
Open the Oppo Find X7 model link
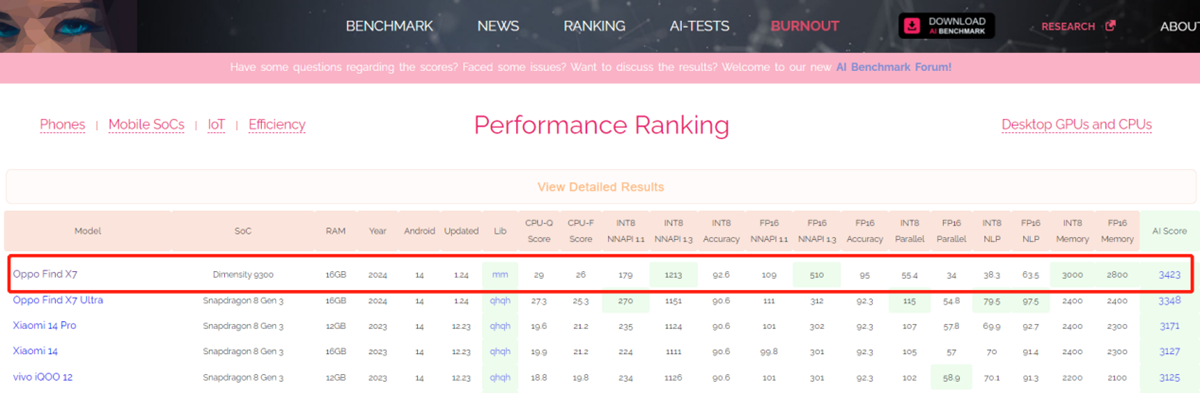[45, 274]
